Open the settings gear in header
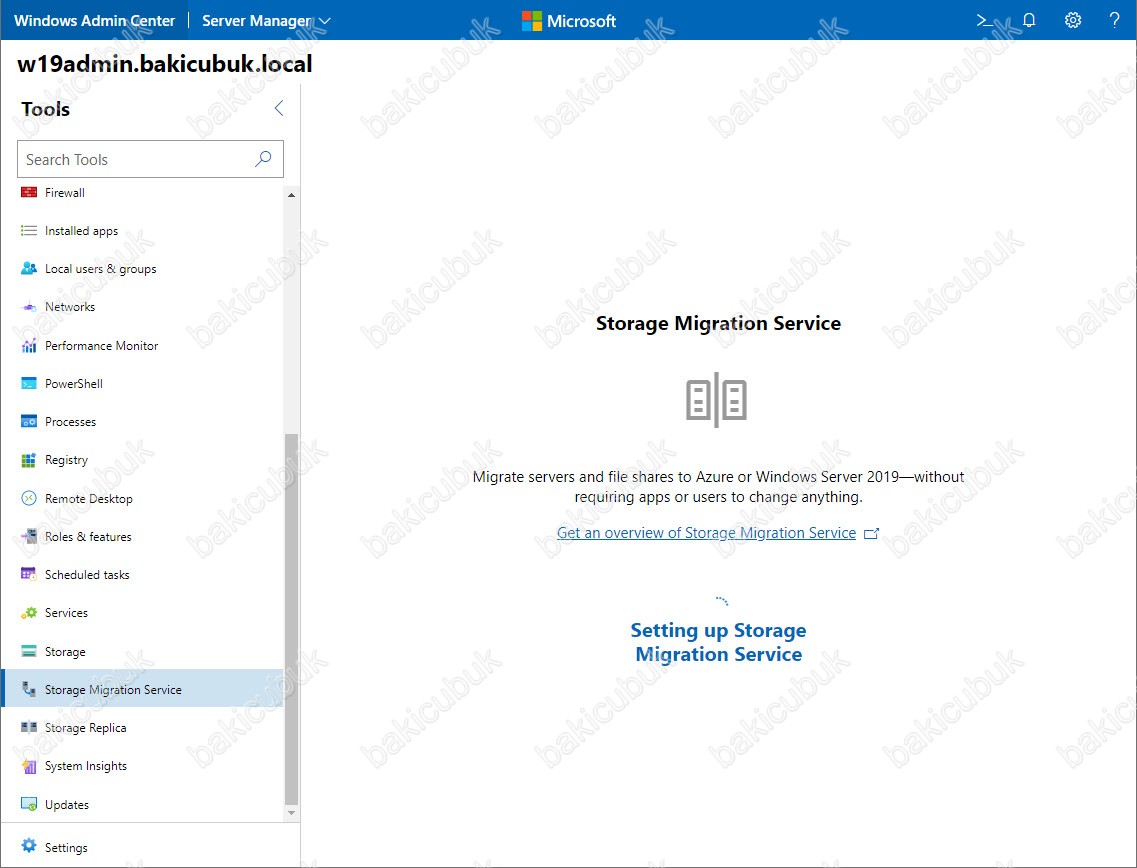This screenshot has height=868, width=1137. [x=1073, y=20]
